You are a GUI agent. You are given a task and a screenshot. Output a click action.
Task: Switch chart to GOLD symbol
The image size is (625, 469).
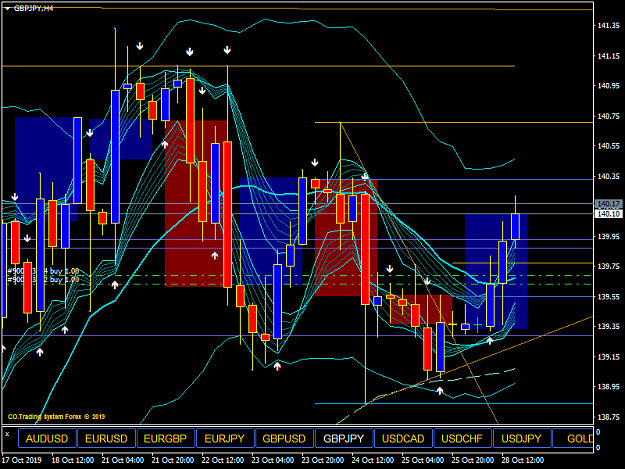[573, 439]
